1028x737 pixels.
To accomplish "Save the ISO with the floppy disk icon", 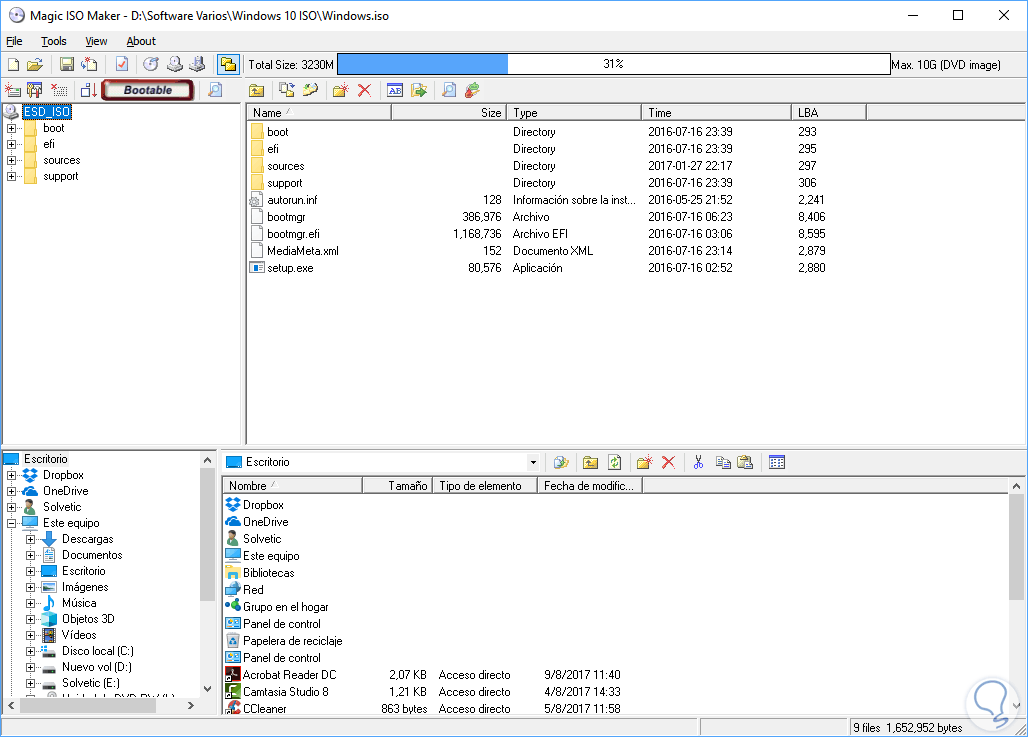I will click(x=67, y=64).
